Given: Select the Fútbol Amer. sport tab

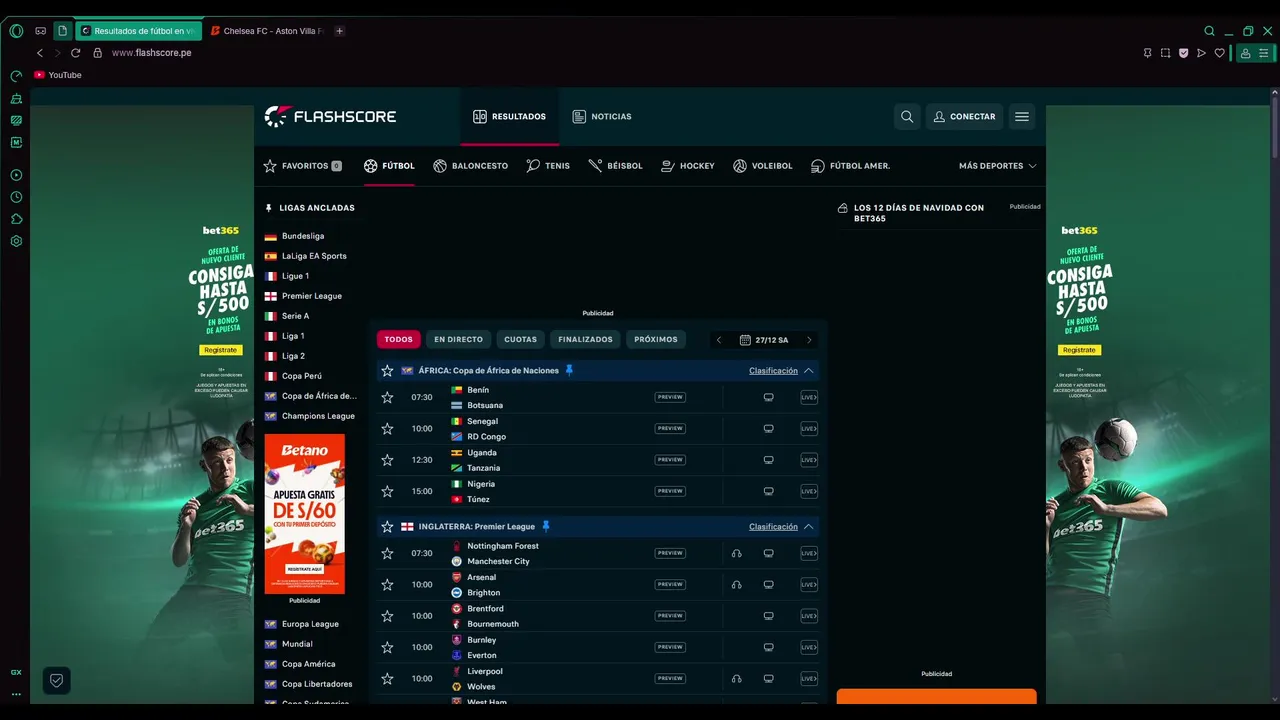Looking at the screenshot, I should click(850, 166).
